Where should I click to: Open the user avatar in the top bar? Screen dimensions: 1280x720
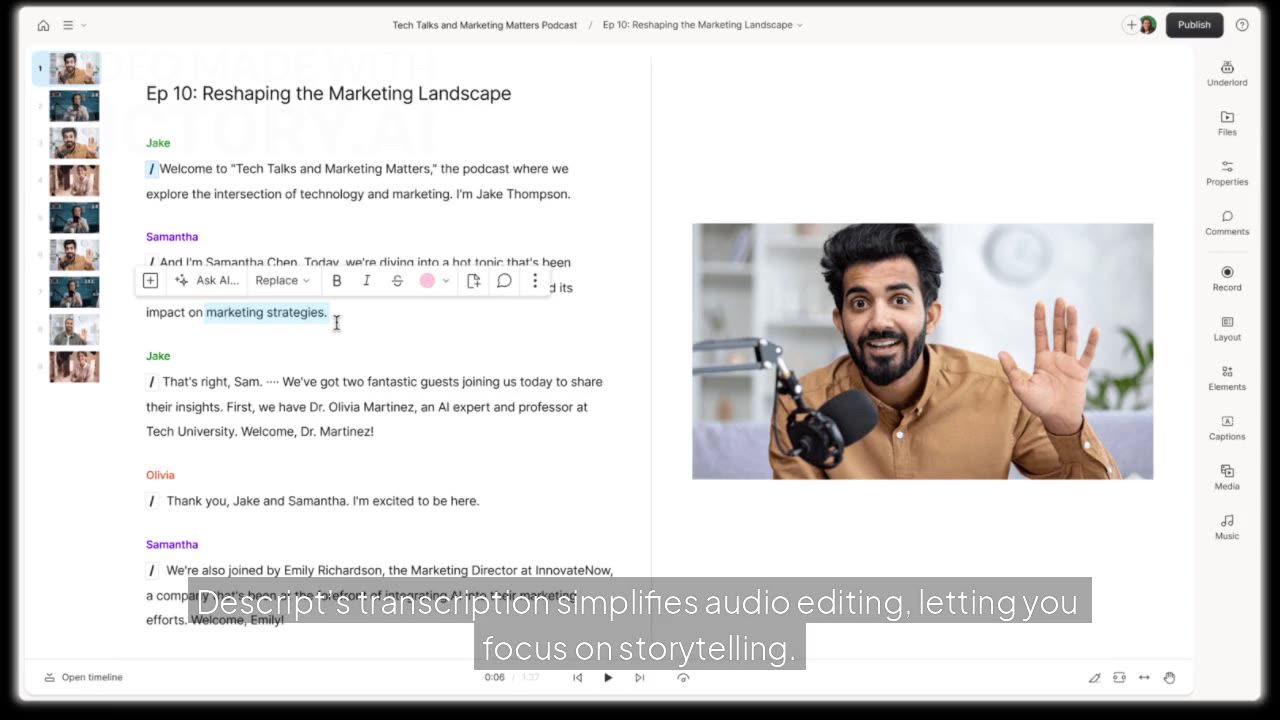pos(1147,25)
